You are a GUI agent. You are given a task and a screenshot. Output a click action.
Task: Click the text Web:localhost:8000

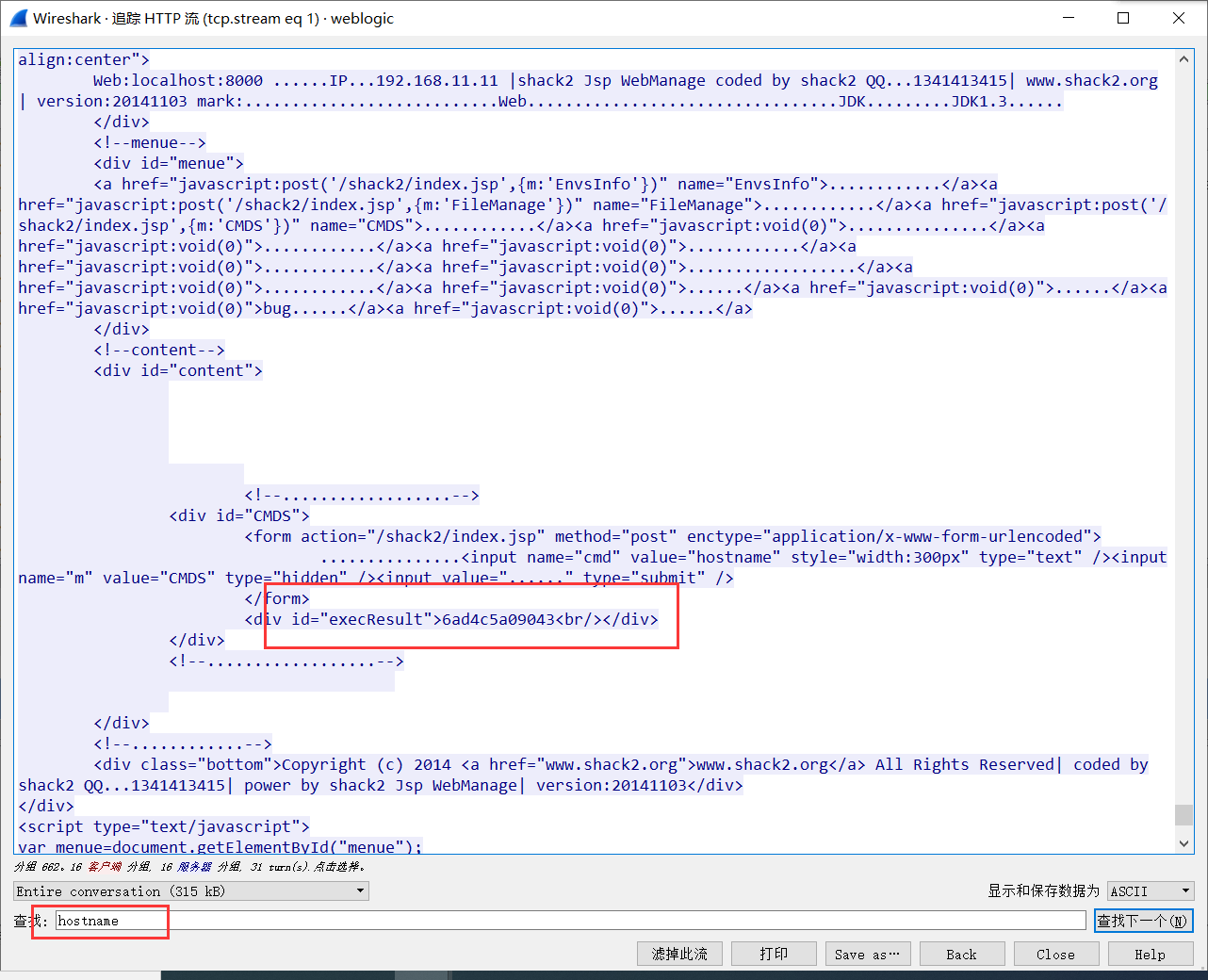tap(178, 80)
